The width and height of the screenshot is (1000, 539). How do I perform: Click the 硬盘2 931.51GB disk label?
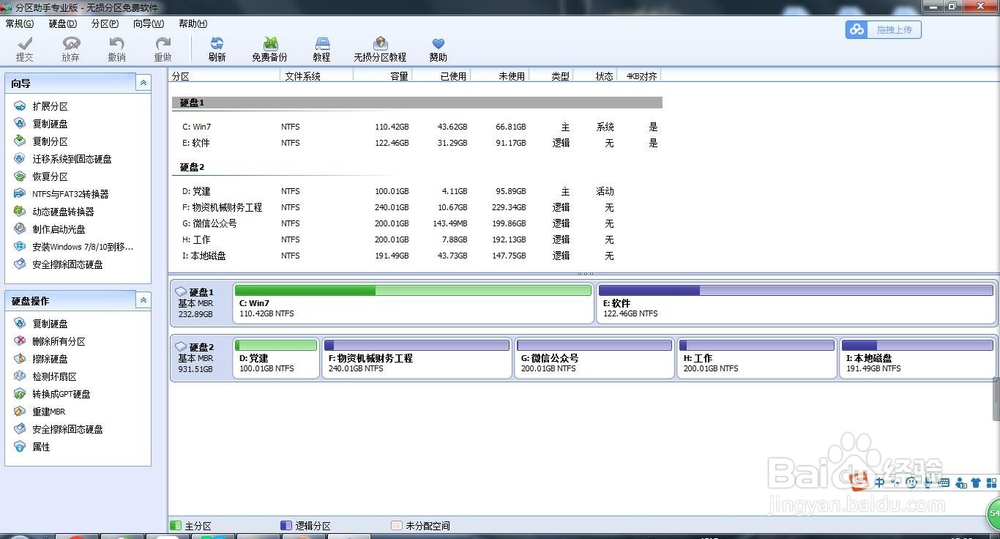[201, 358]
